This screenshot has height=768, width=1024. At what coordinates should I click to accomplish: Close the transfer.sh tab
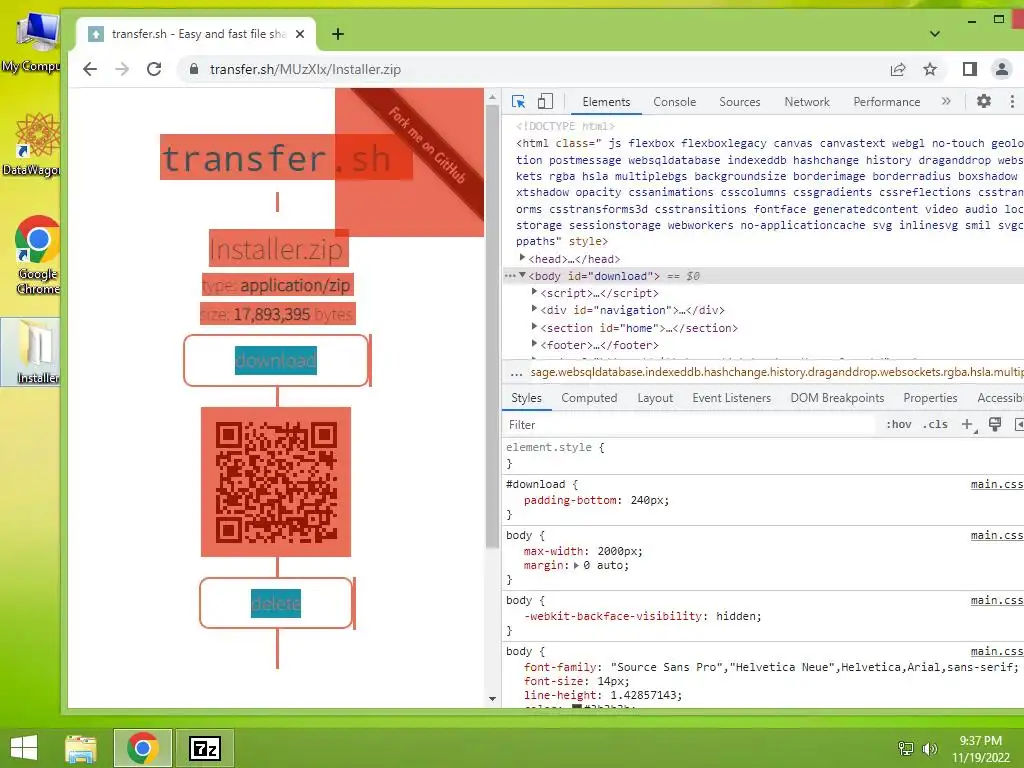(300, 34)
